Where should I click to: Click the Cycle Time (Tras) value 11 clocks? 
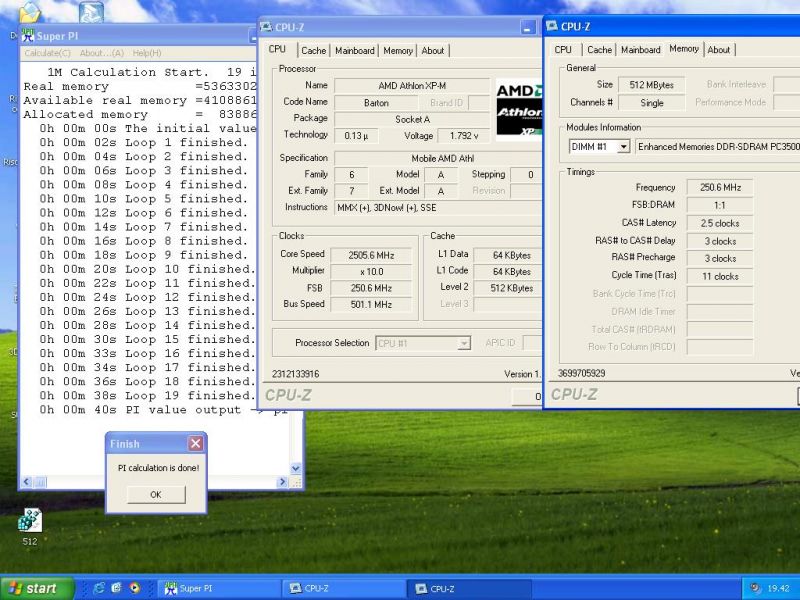(x=720, y=277)
